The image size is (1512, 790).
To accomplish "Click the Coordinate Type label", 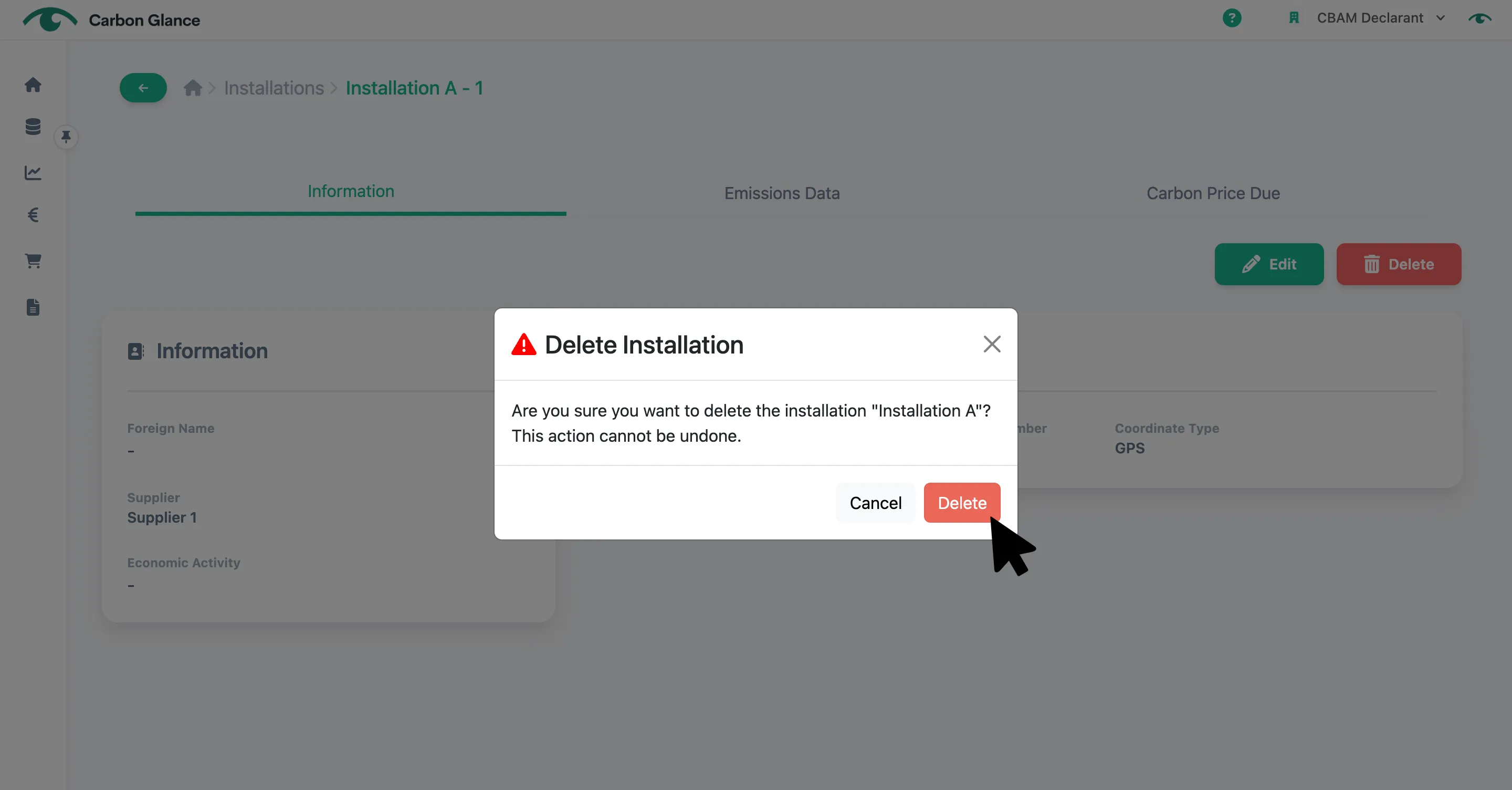I will tap(1167, 428).
